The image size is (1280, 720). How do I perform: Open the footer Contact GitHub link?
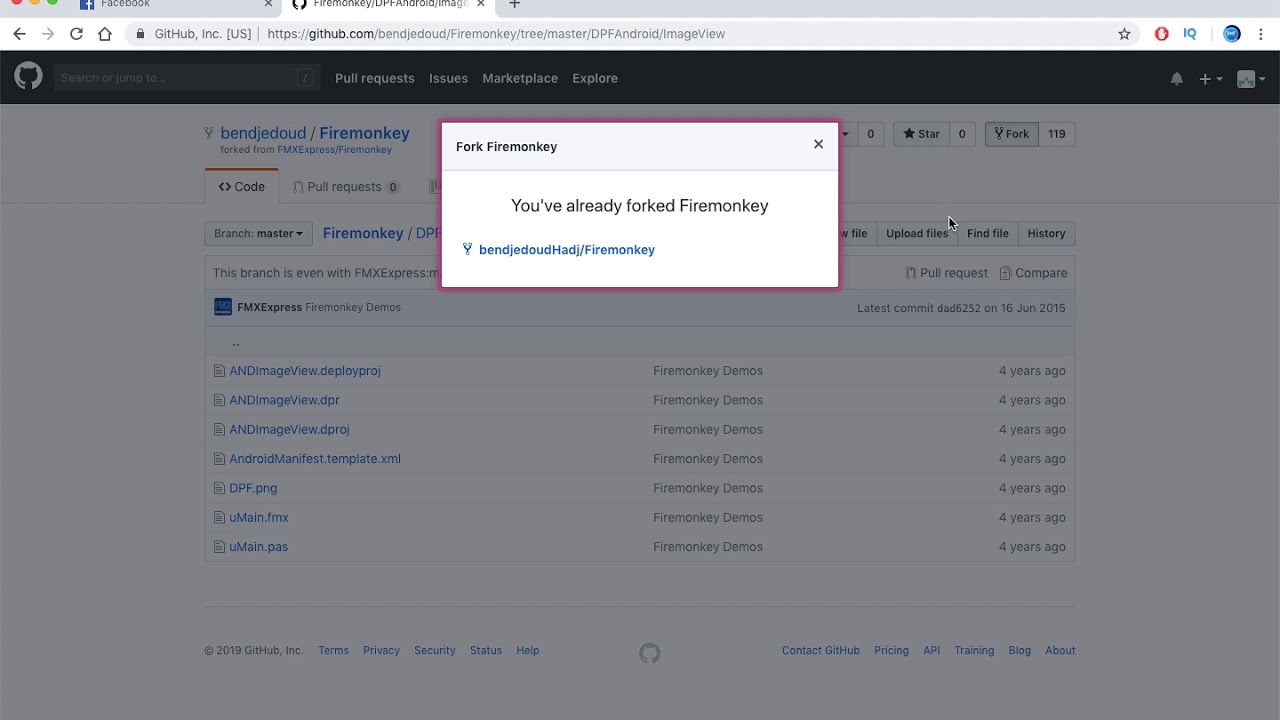click(821, 650)
